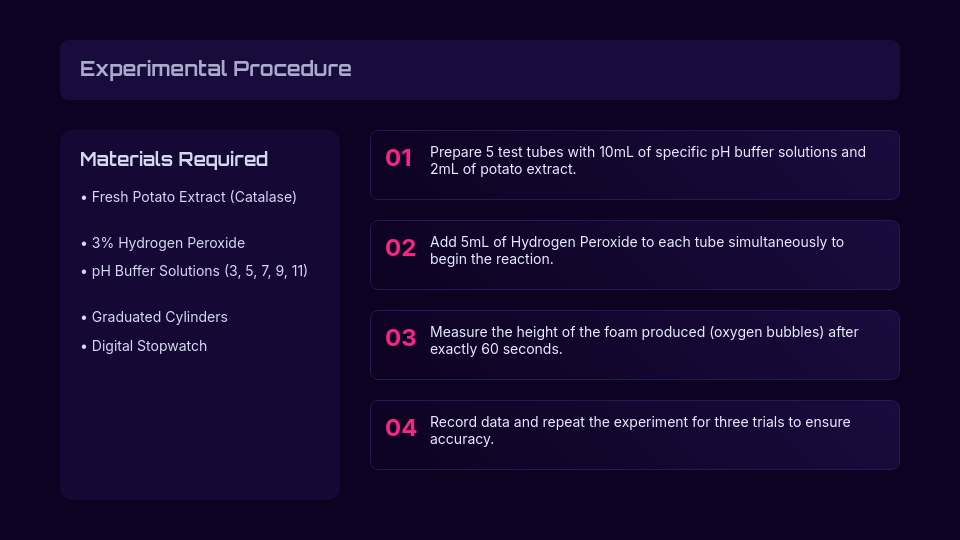Click the step number 03
The image size is (960, 540).
click(400, 338)
